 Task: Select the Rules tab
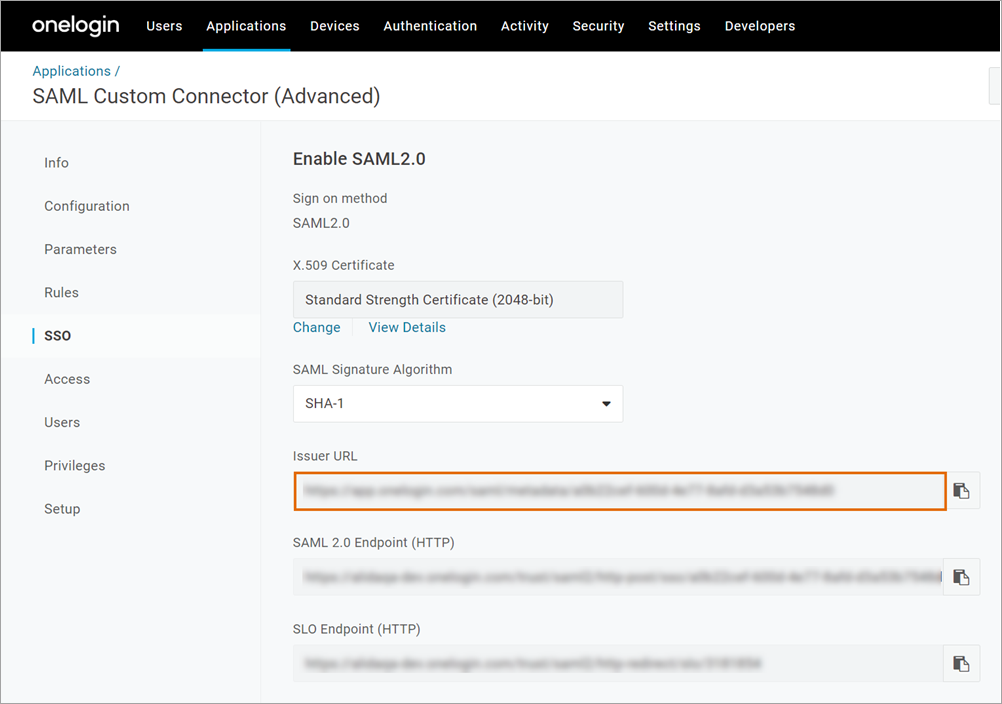pos(61,292)
